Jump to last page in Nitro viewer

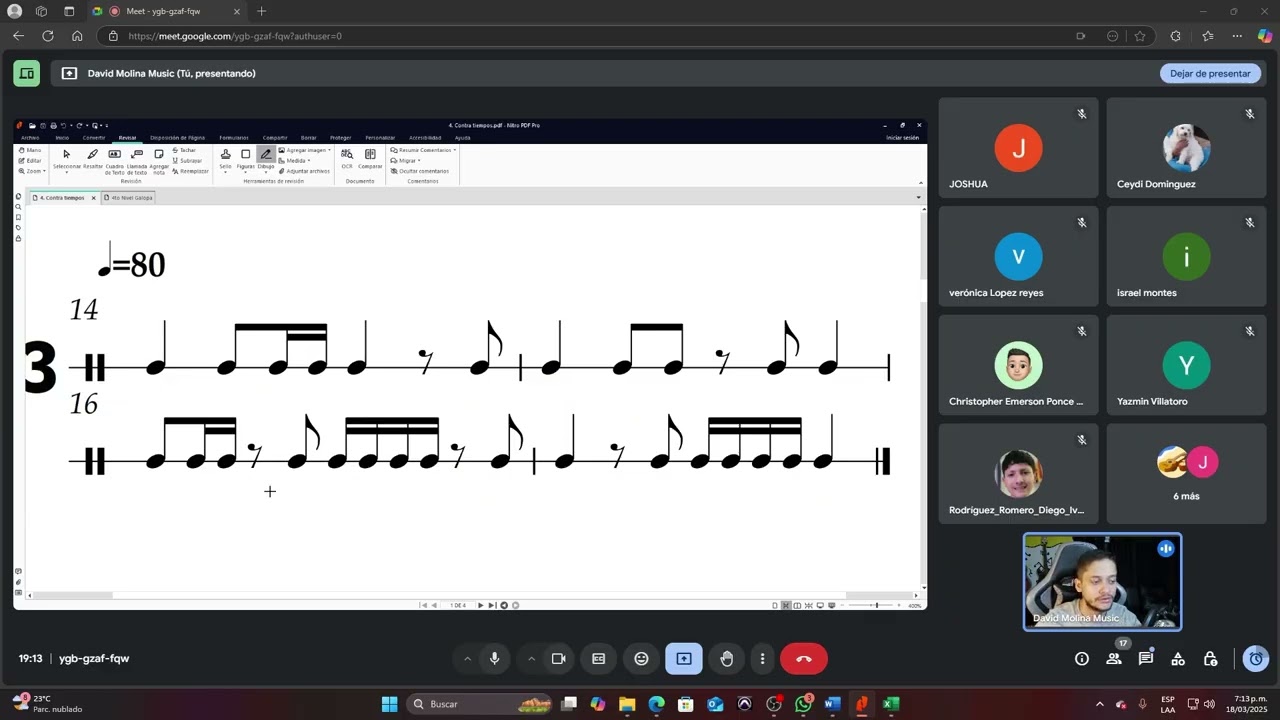tap(491, 605)
